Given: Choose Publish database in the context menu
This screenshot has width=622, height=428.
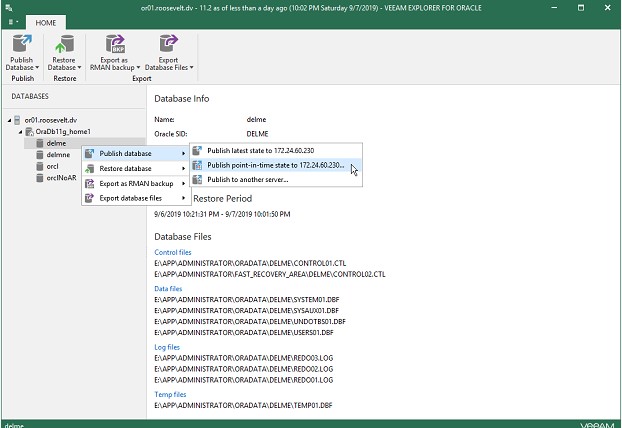Looking at the screenshot, I should pyautogui.click(x=136, y=154).
